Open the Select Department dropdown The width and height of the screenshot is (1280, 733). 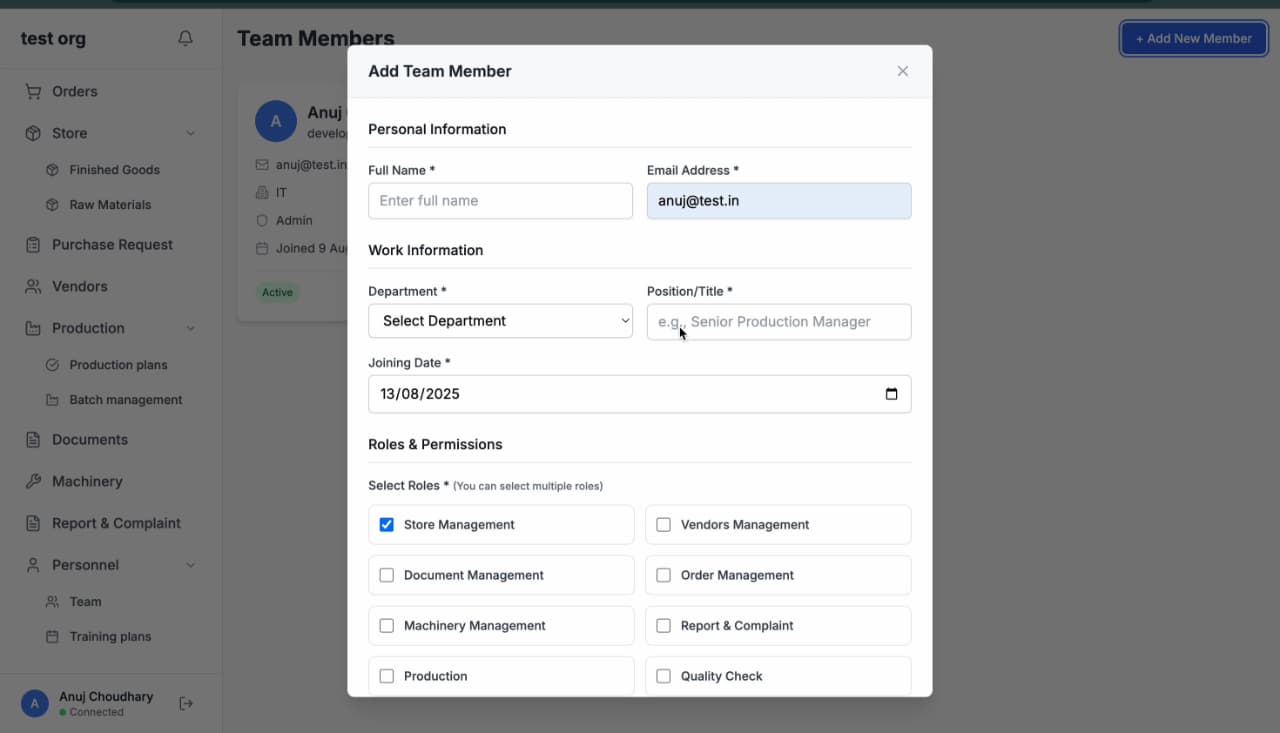click(x=500, y=321)
